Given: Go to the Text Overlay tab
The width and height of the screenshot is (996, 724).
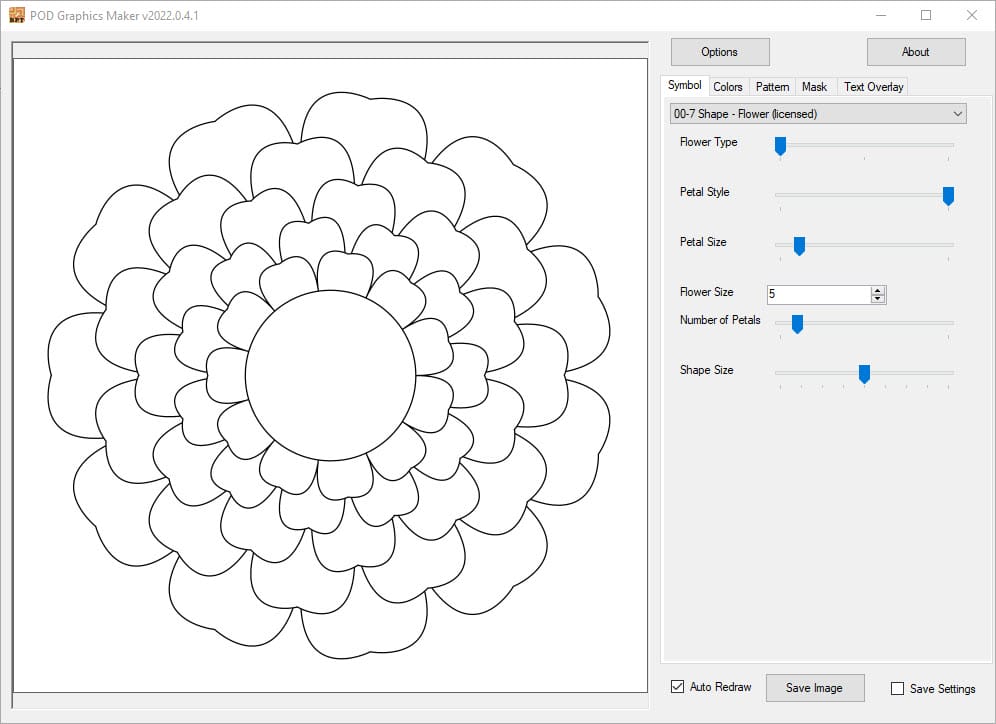Looking at the screenshot, I should pyautogui.click(x=873, y=87).
